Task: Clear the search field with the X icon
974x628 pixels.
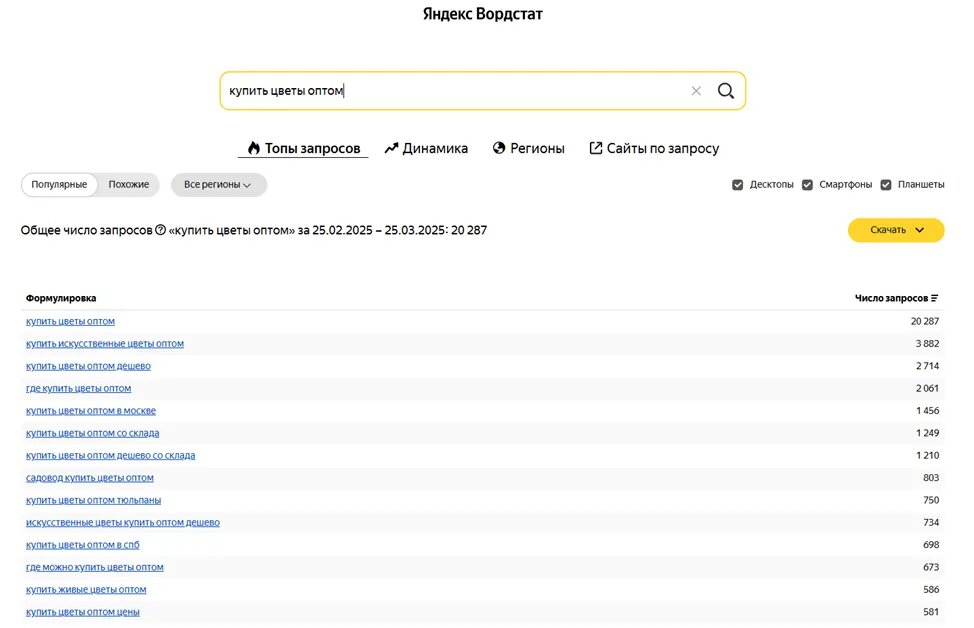Action: point(696,91)
